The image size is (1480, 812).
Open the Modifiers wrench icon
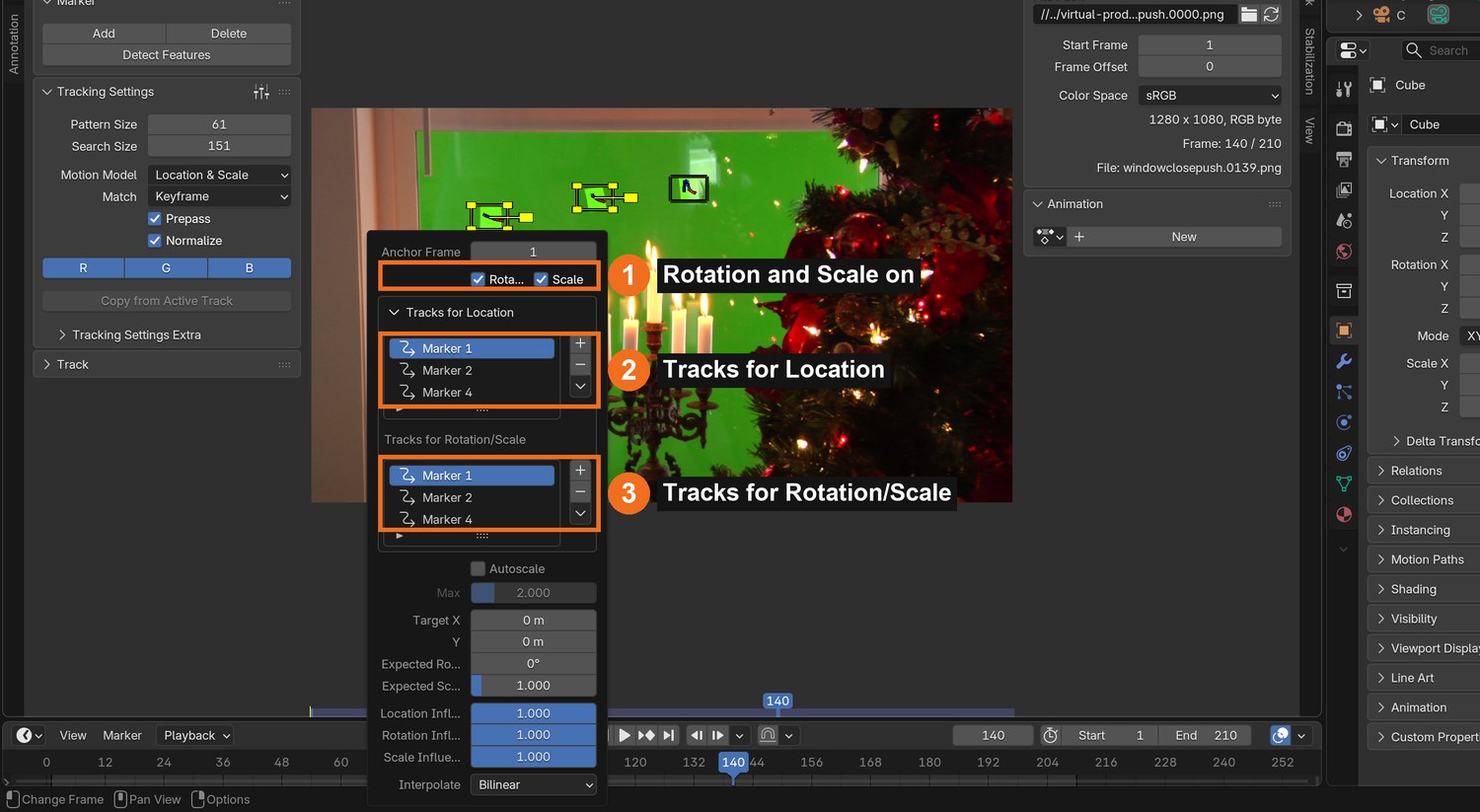pyautogui.click(x=1344, y=361)
